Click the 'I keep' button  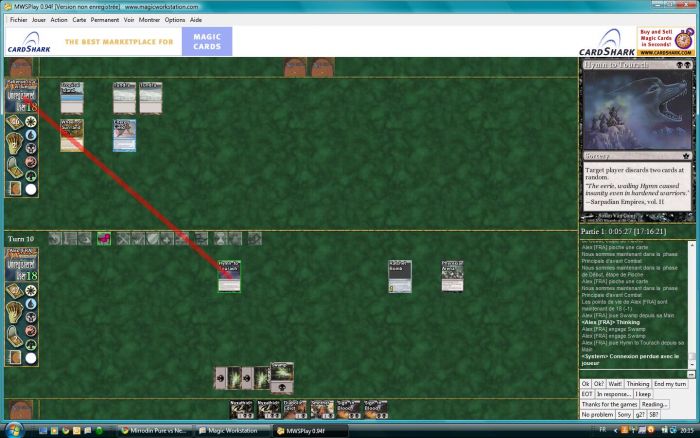point(643,394)
